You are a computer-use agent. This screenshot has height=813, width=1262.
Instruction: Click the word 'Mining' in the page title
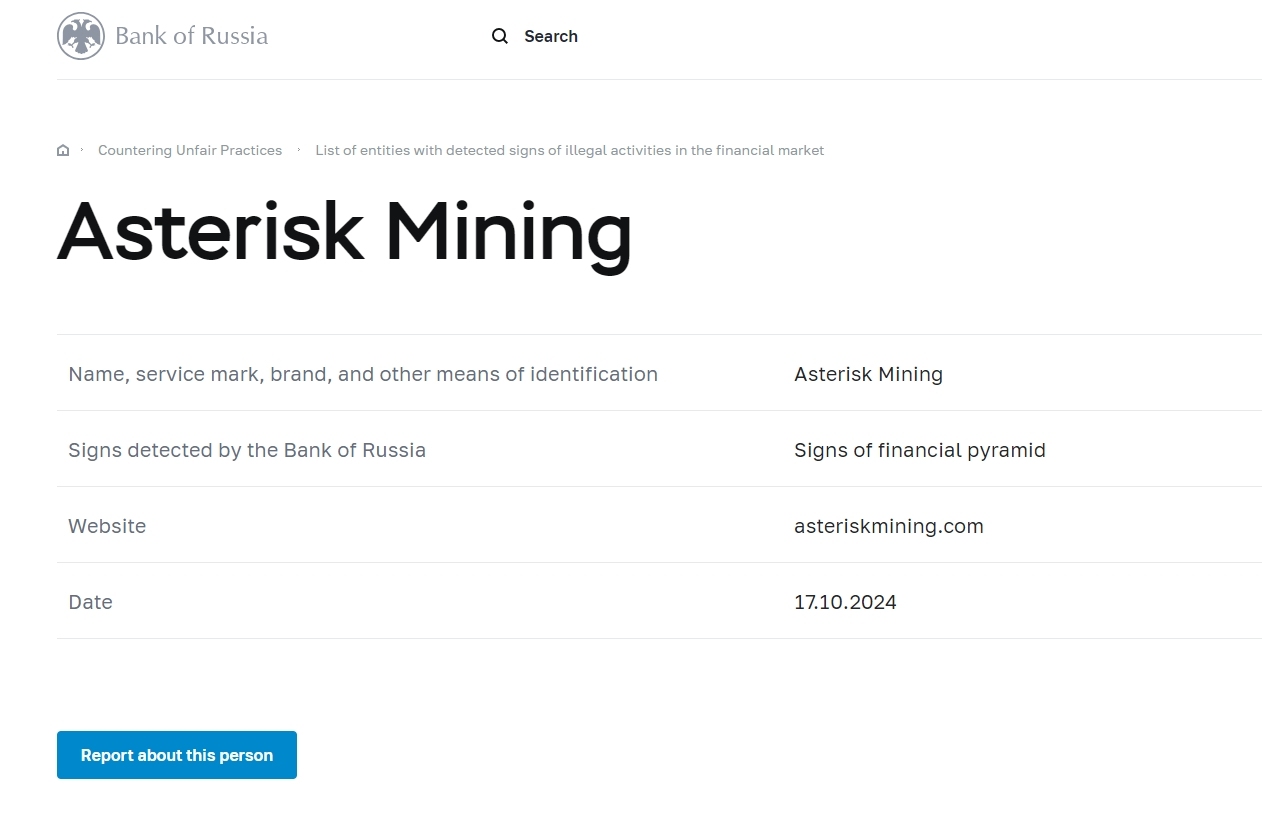[x=508, y=232]
